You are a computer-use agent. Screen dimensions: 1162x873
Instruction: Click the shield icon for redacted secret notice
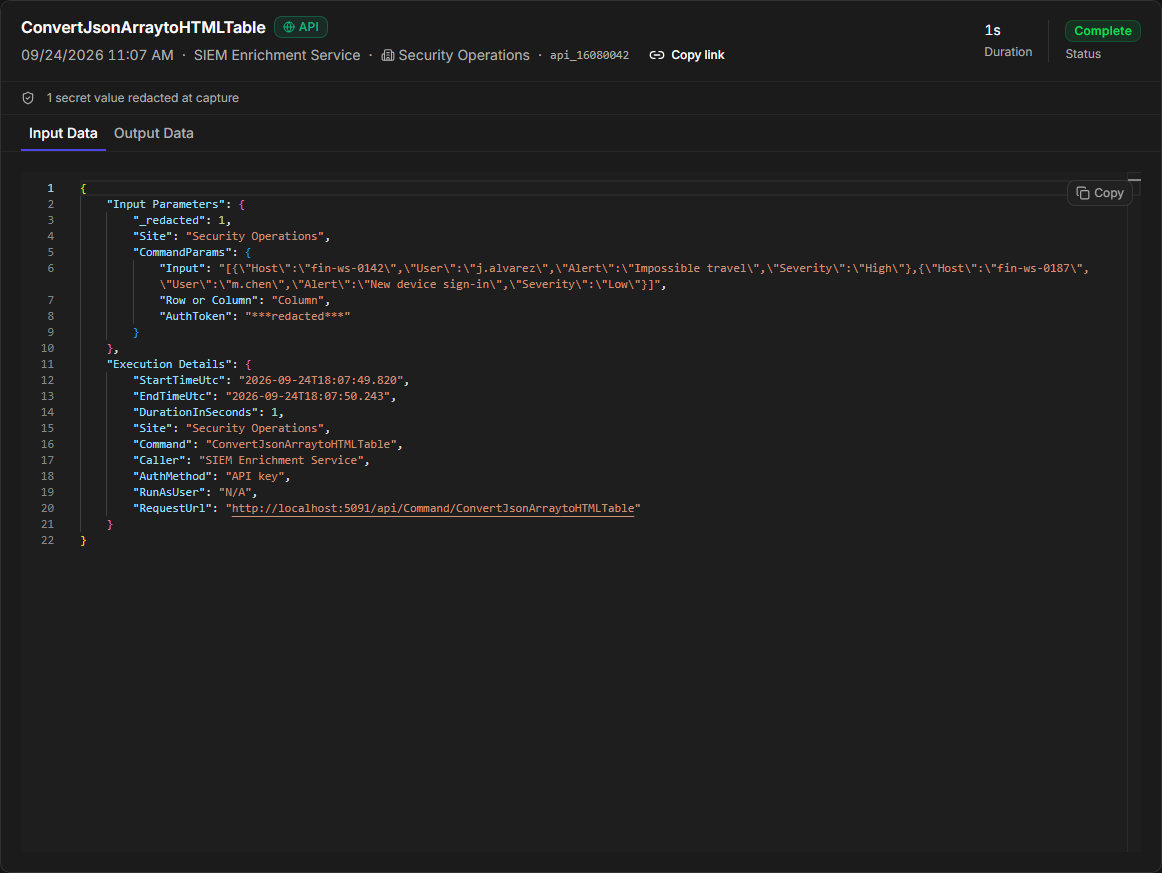(28, 98)
